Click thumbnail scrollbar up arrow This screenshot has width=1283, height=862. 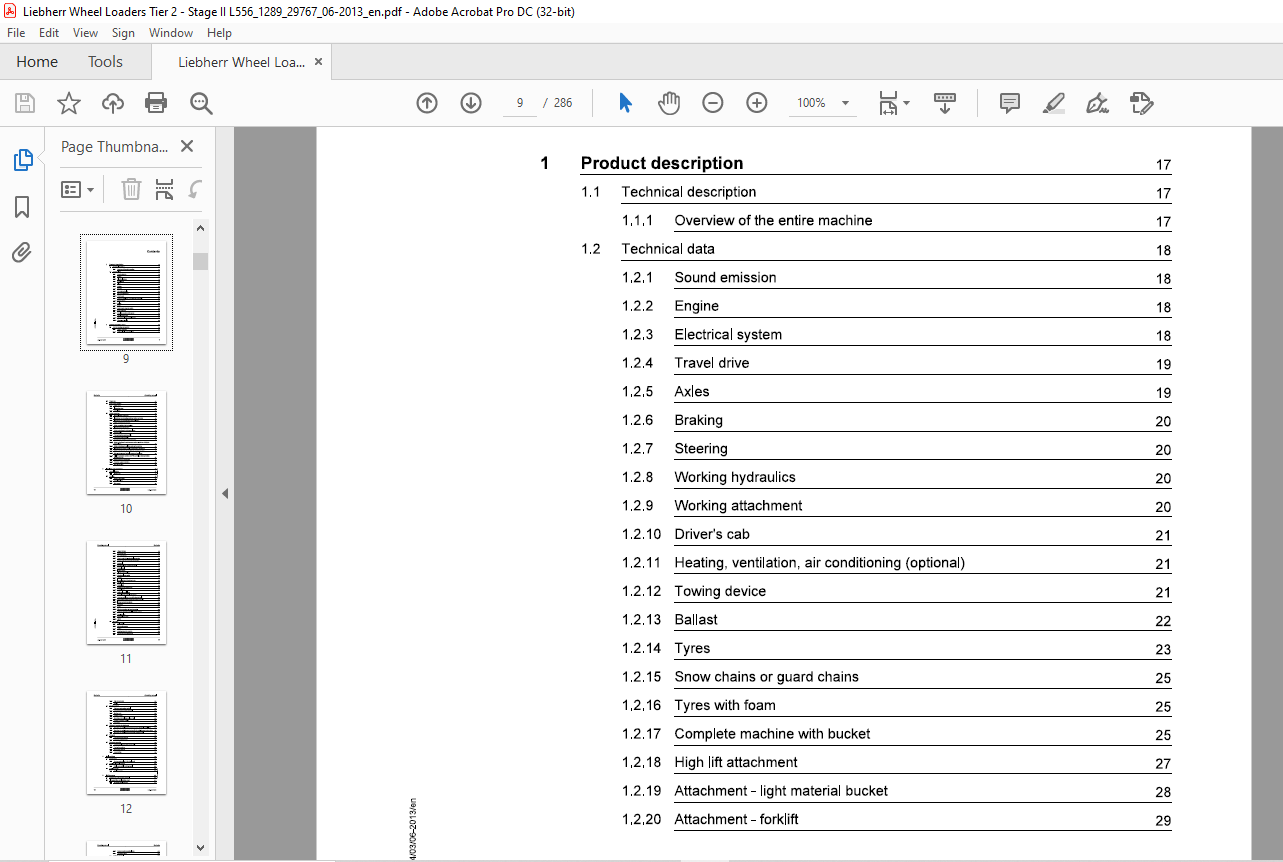[x=201, y=228]
